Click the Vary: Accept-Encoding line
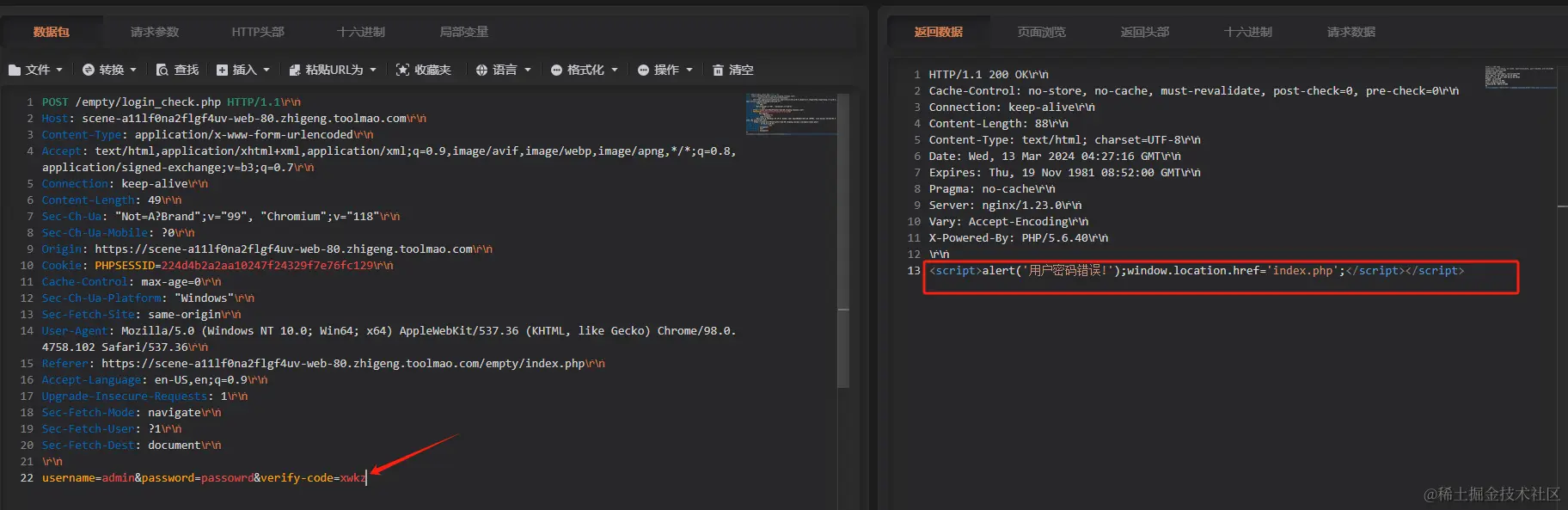 click(x=1008, y=221)
